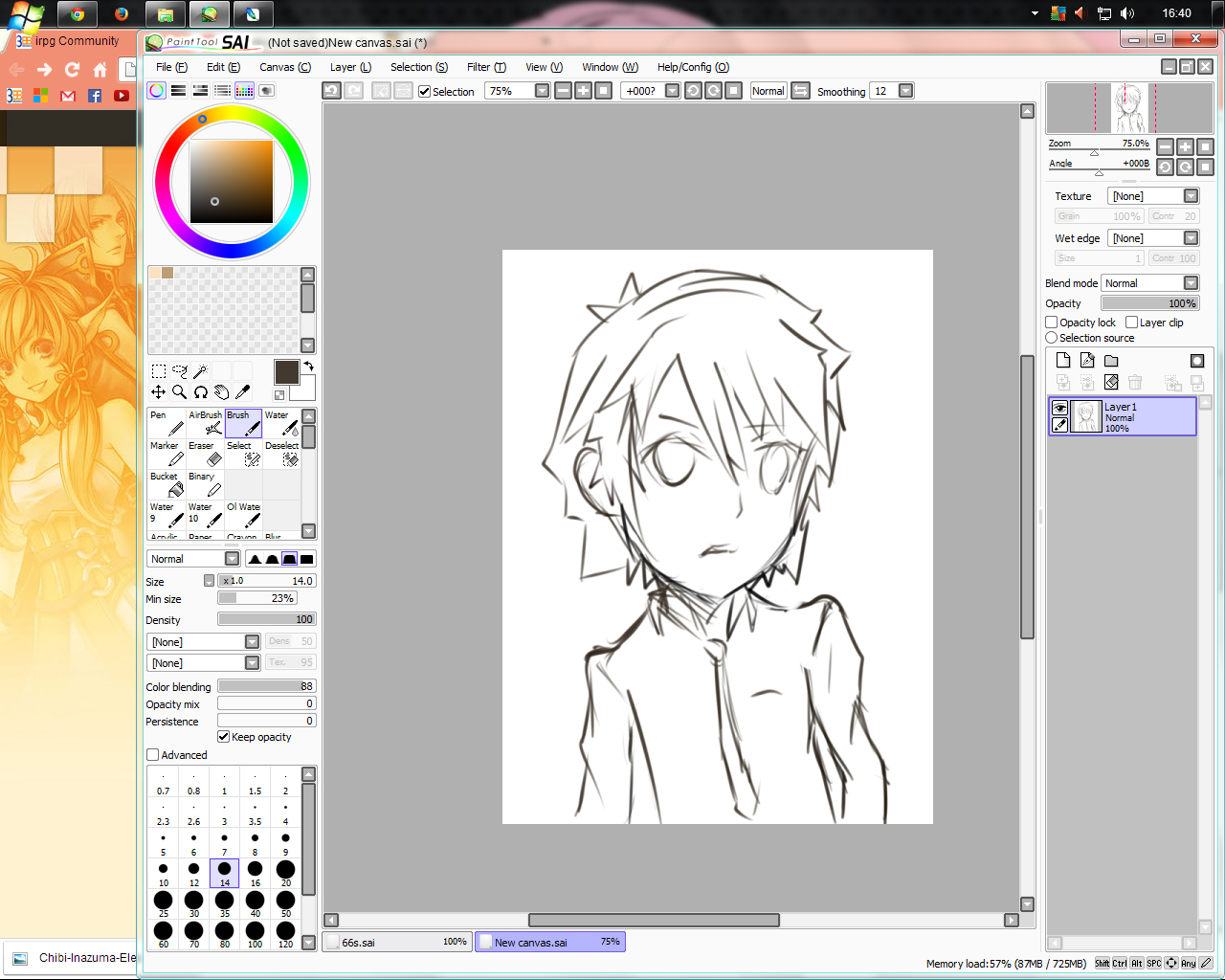Open the Smoothing value dropdown
The width and height of the screenshot is (1225, 980).
pyautogui.click(x=905, y=91)
